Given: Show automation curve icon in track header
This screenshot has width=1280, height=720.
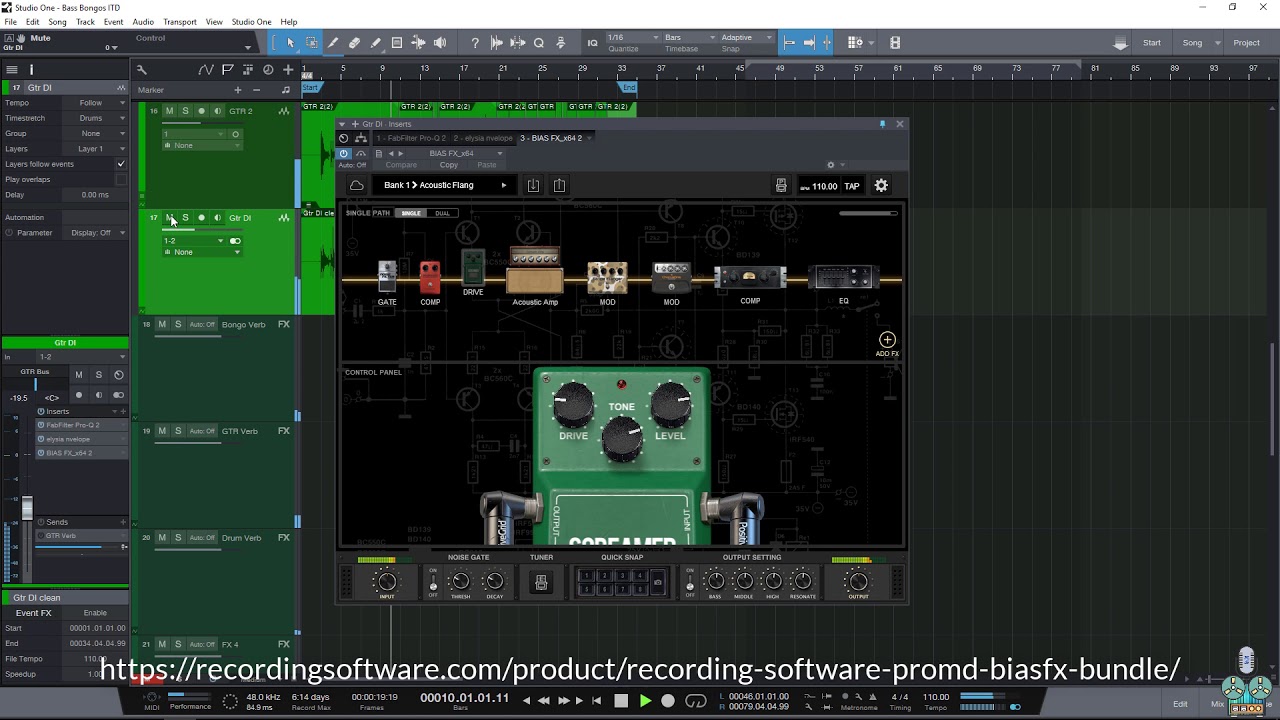Looking at the screenshot, I should (205, 69).
